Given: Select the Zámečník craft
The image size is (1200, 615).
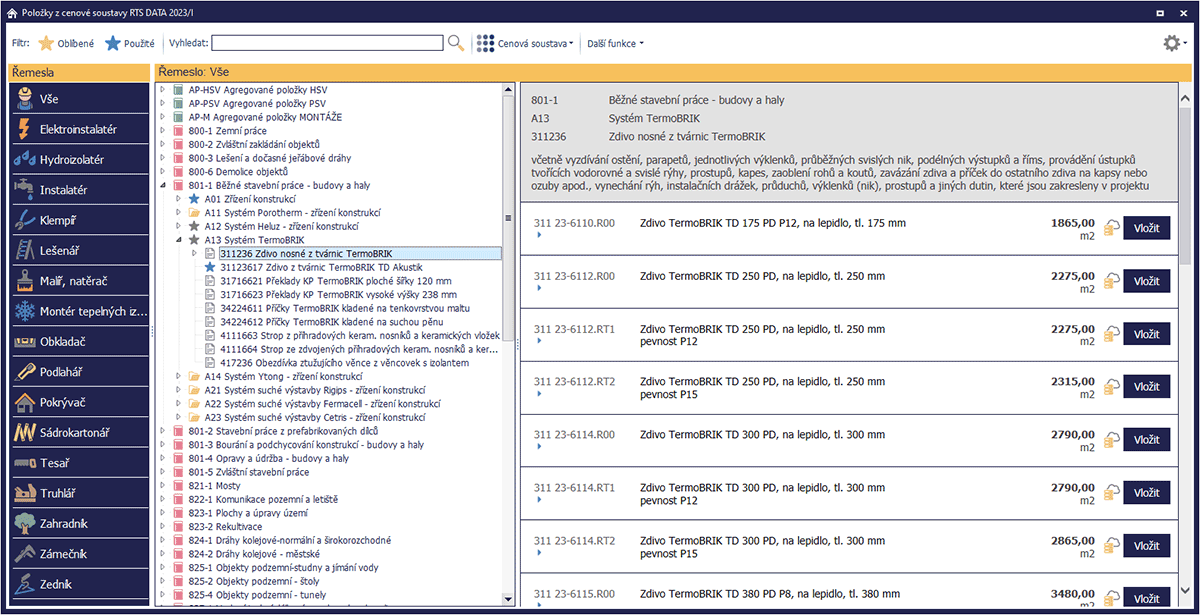Looking at the screenshot, I should point(80,554).
